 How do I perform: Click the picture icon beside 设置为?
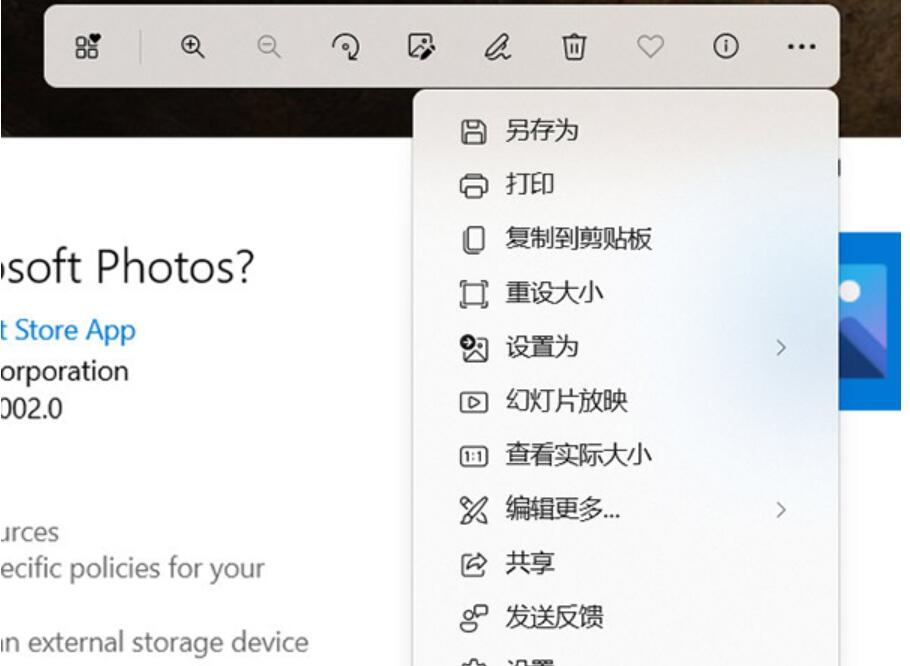(474, 348)
